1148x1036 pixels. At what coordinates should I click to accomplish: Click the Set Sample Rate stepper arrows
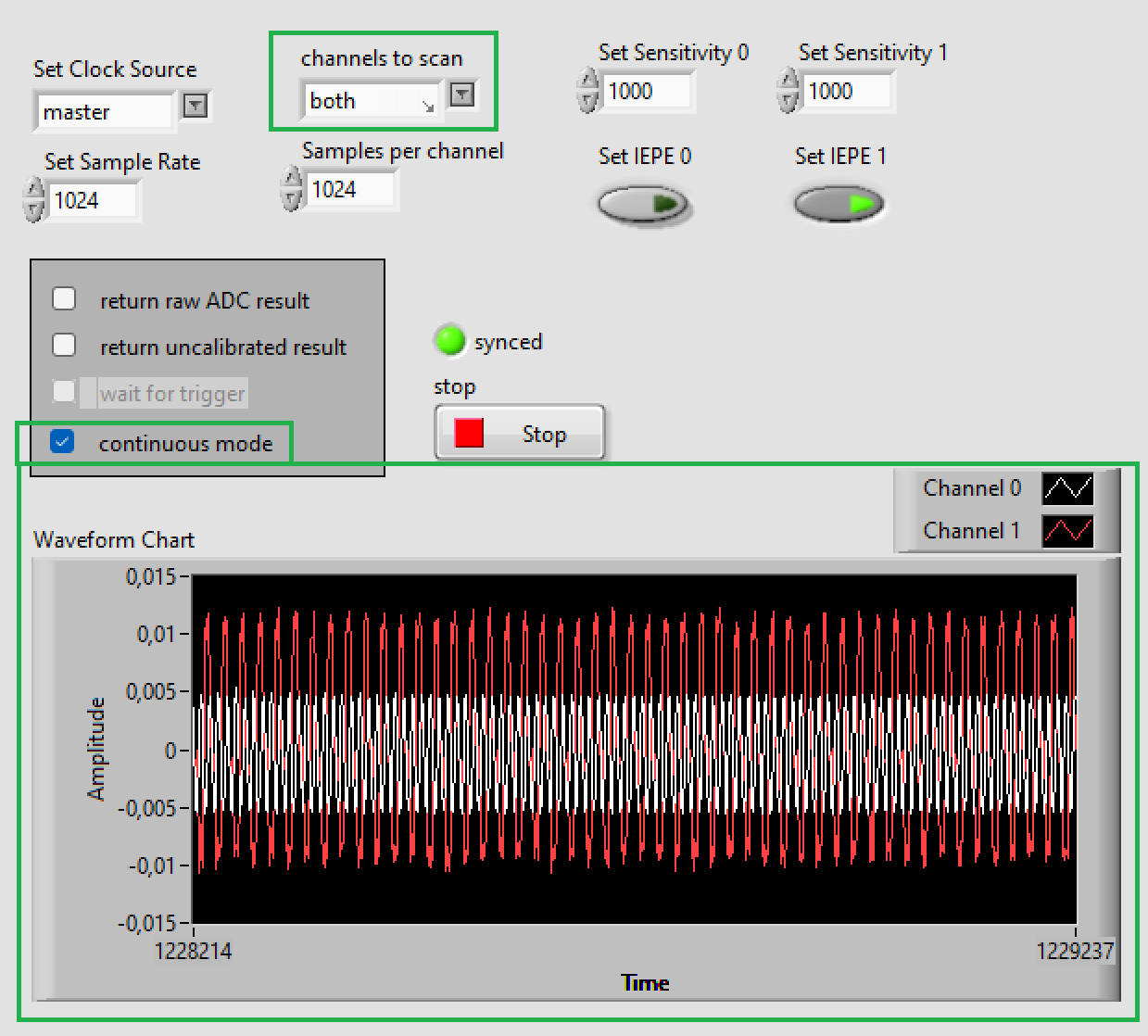(34, 200)
